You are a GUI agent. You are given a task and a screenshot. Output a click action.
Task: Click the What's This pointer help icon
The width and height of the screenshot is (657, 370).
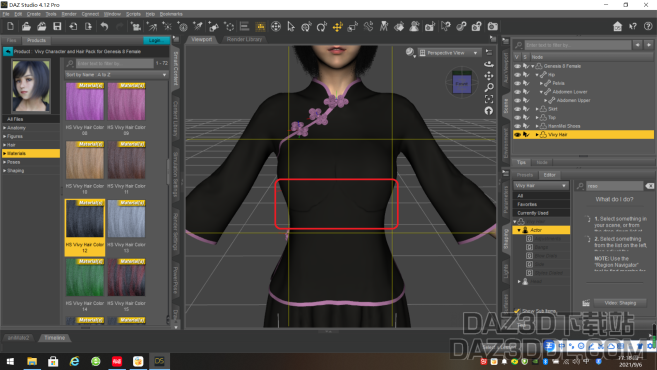tap(633, 27)
